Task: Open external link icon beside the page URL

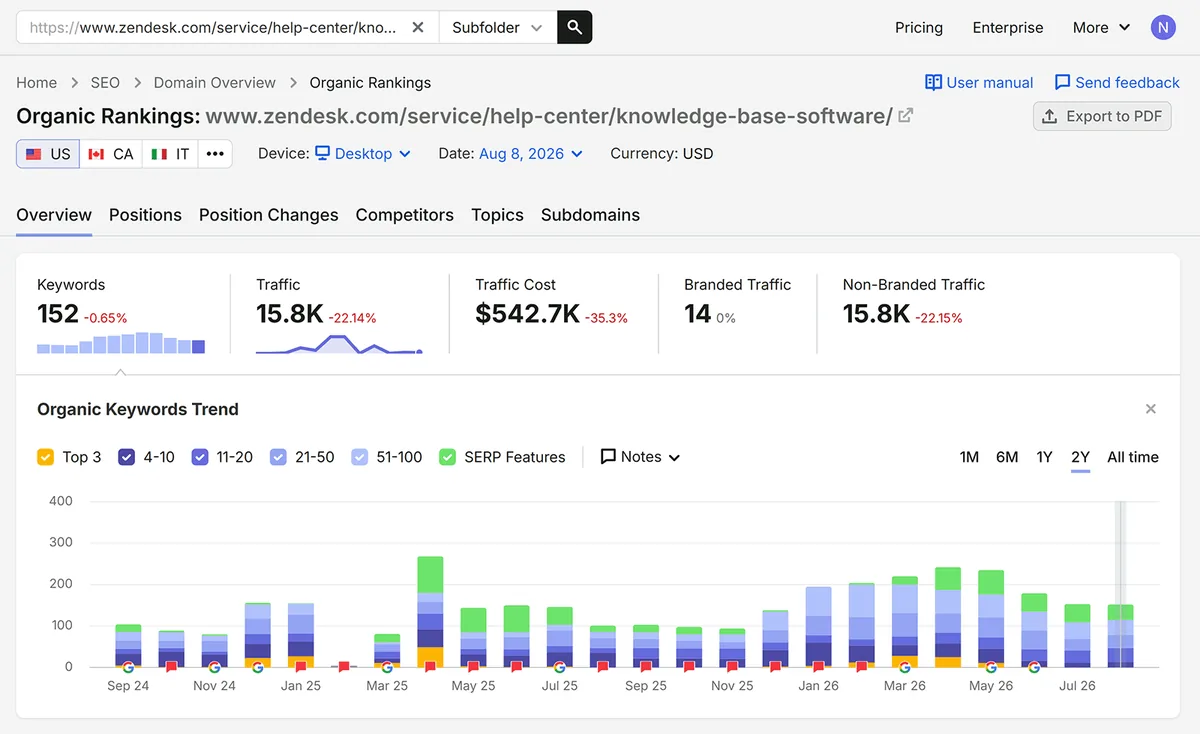Action: tap(906, 115)
